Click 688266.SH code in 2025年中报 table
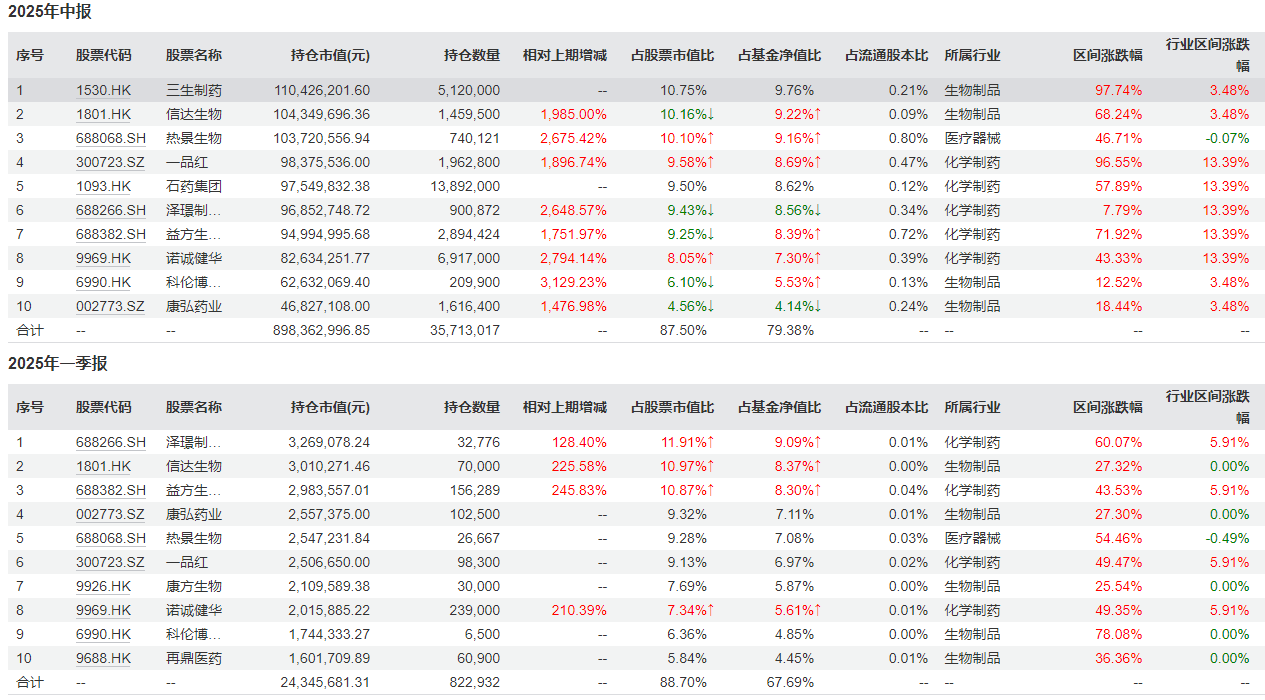1265x700 pixels. (x=111, y=210)
